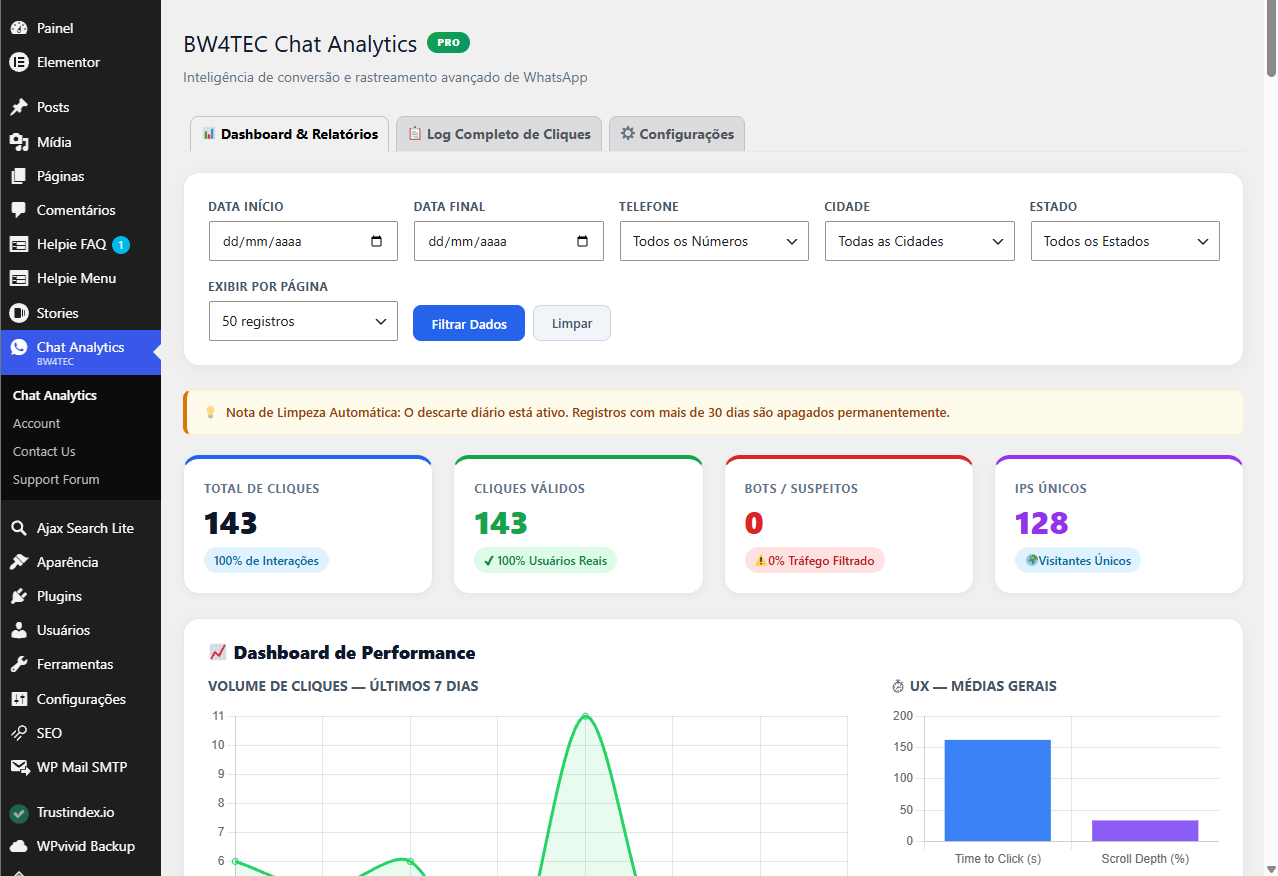Click the SEO icon in sidebar
Screen dimensions: 1278x876
(x=19, y=733)
